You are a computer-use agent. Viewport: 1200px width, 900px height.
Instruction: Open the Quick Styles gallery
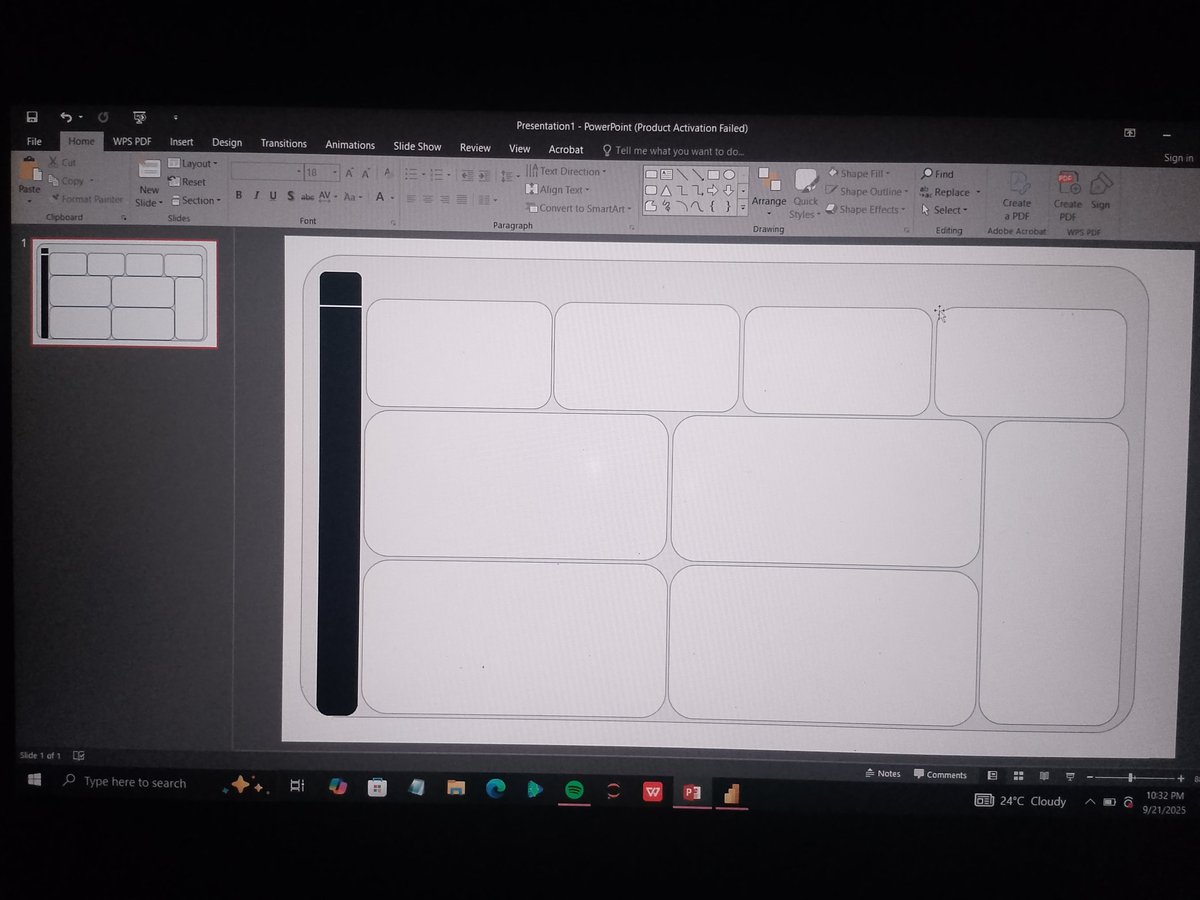click(x=804, y=194)
